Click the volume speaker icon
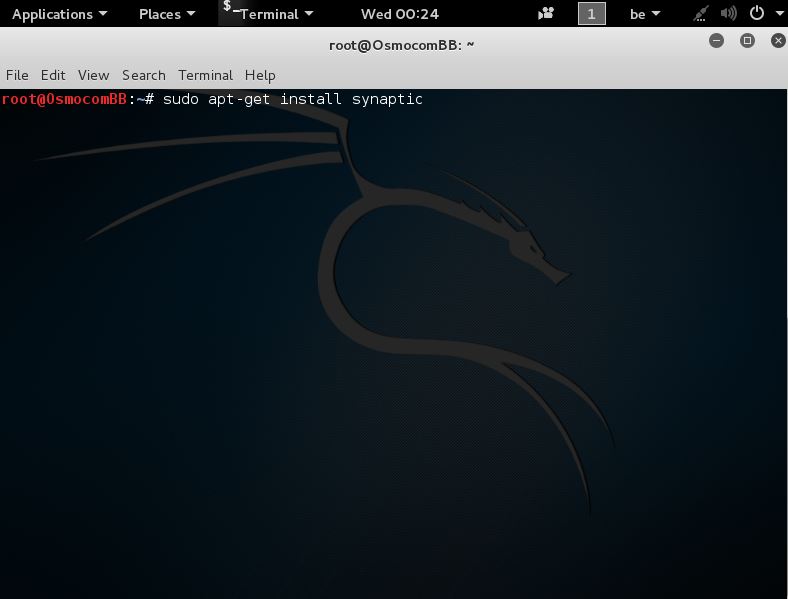Image resolution: width=788 pixels, height=599 pixels. pos(728,14)
